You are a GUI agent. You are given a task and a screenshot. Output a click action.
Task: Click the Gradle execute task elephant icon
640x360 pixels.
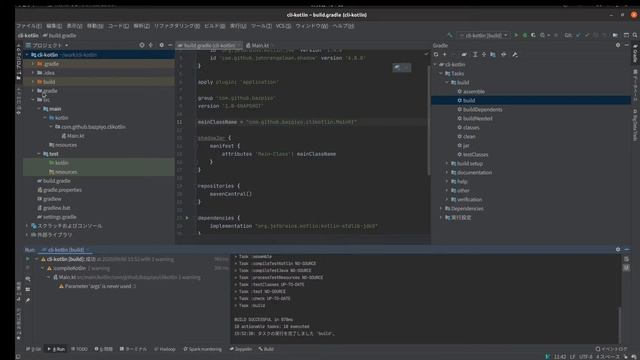[x=464, y=54]
